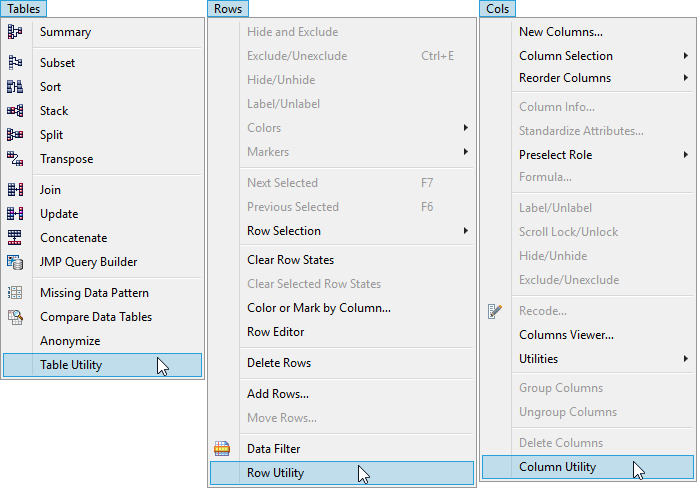The image size is (697, 488).
Task: Choose Table Utility menu entry
Action: pyautogui.click(x=71, y=365)
